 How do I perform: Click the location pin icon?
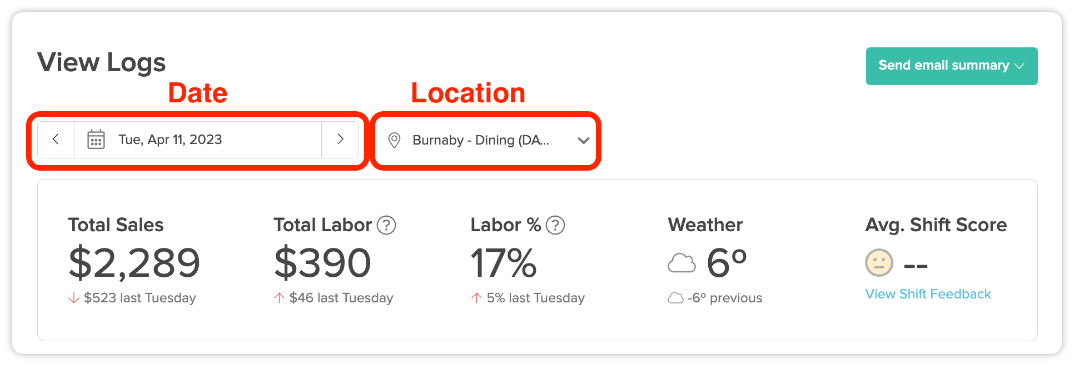pos(394,141)
